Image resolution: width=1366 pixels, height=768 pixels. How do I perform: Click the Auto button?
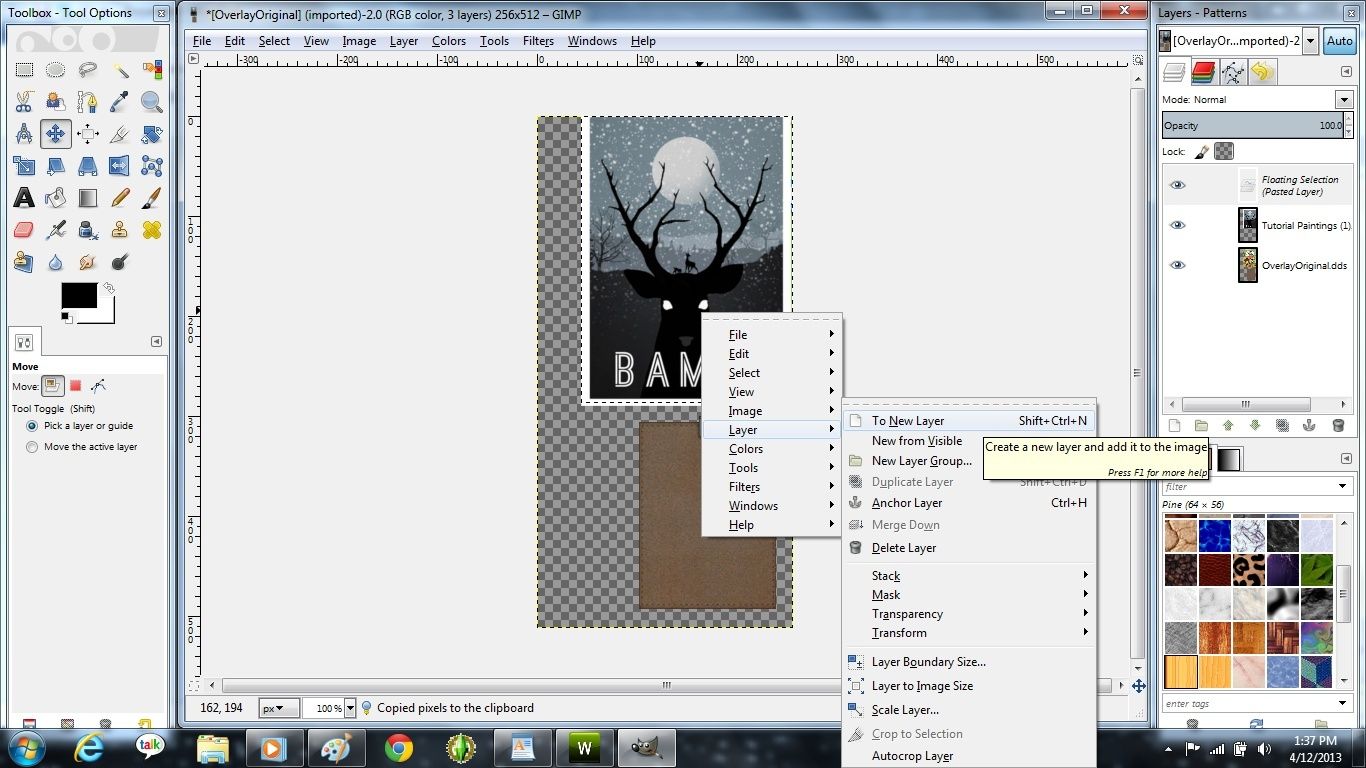pos(1339,41)
